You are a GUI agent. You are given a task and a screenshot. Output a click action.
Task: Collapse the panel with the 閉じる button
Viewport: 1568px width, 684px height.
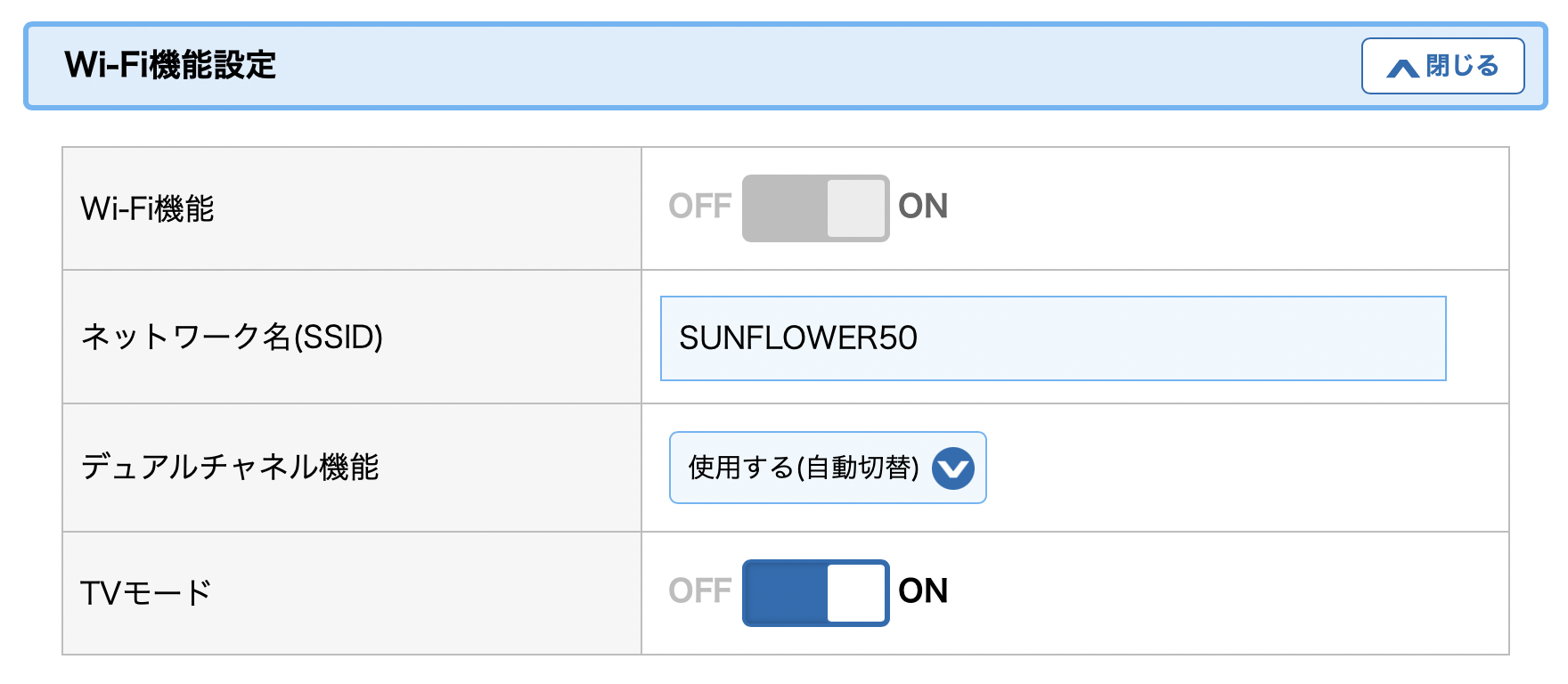[1442, 66]
